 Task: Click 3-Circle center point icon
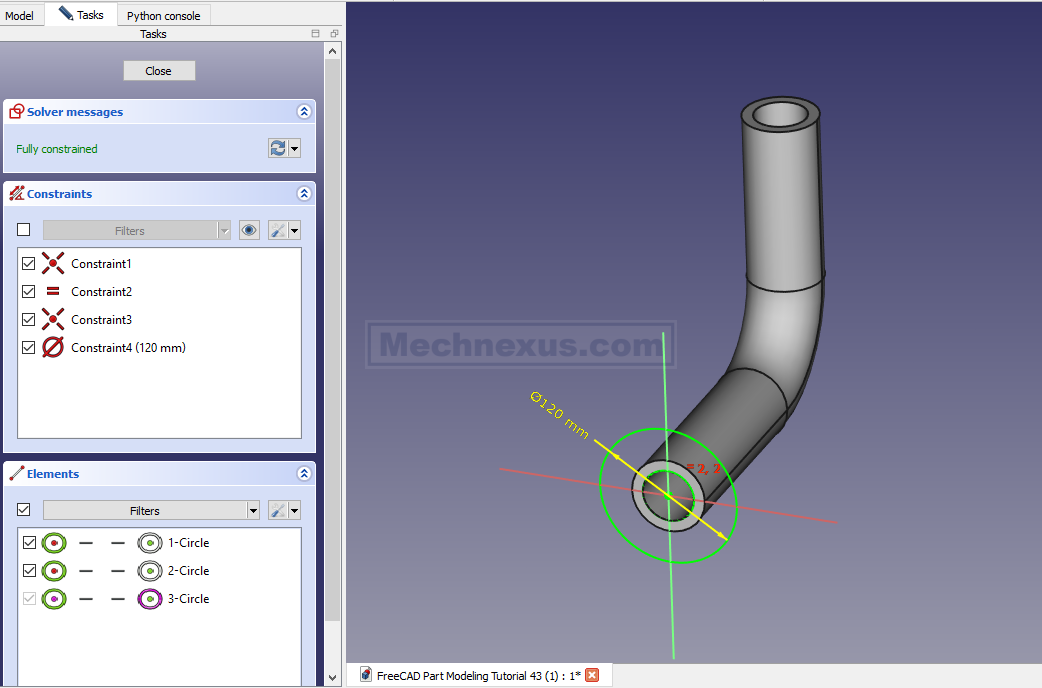coord(54,599)
